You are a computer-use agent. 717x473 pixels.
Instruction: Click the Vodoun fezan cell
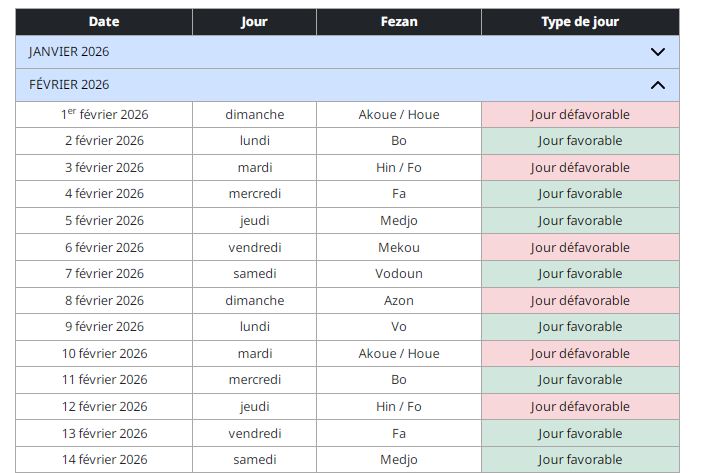tap(399, 274)
